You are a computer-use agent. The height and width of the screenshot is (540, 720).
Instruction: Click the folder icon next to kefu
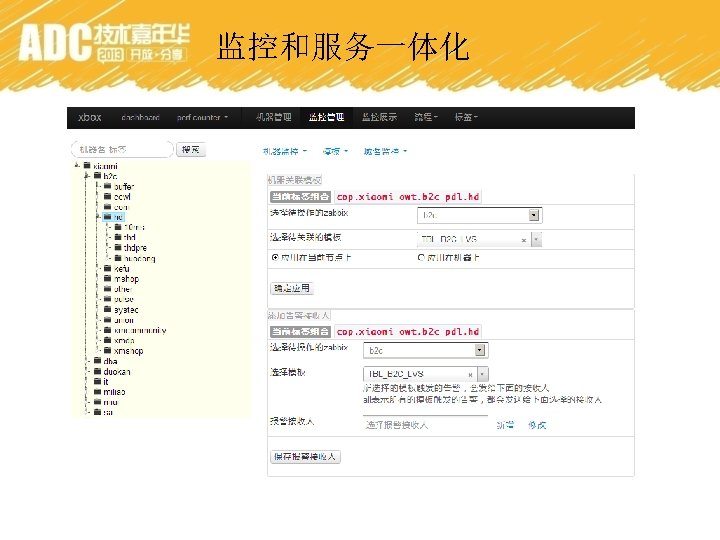[x=107, y=268]
